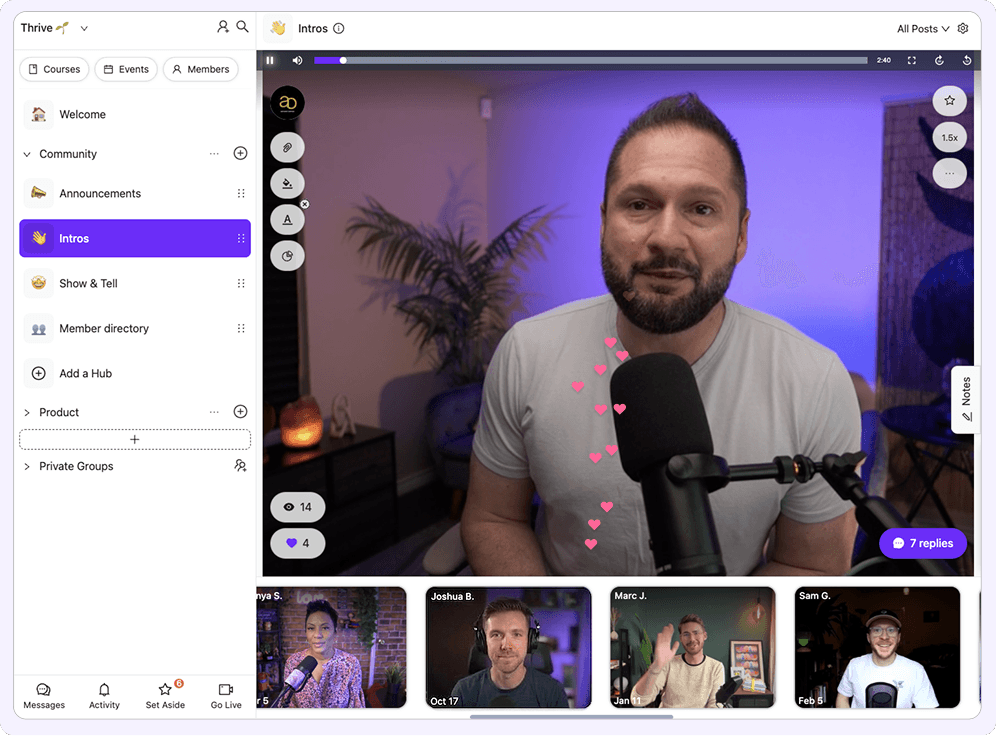Mute the video volume speaker icon
Viewport: 996px width, 736px height.
pos(297,60)
